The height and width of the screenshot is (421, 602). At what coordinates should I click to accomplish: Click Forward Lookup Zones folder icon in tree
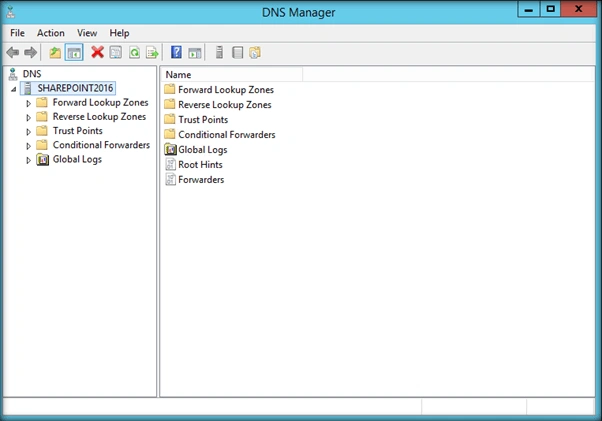point(42,102)
